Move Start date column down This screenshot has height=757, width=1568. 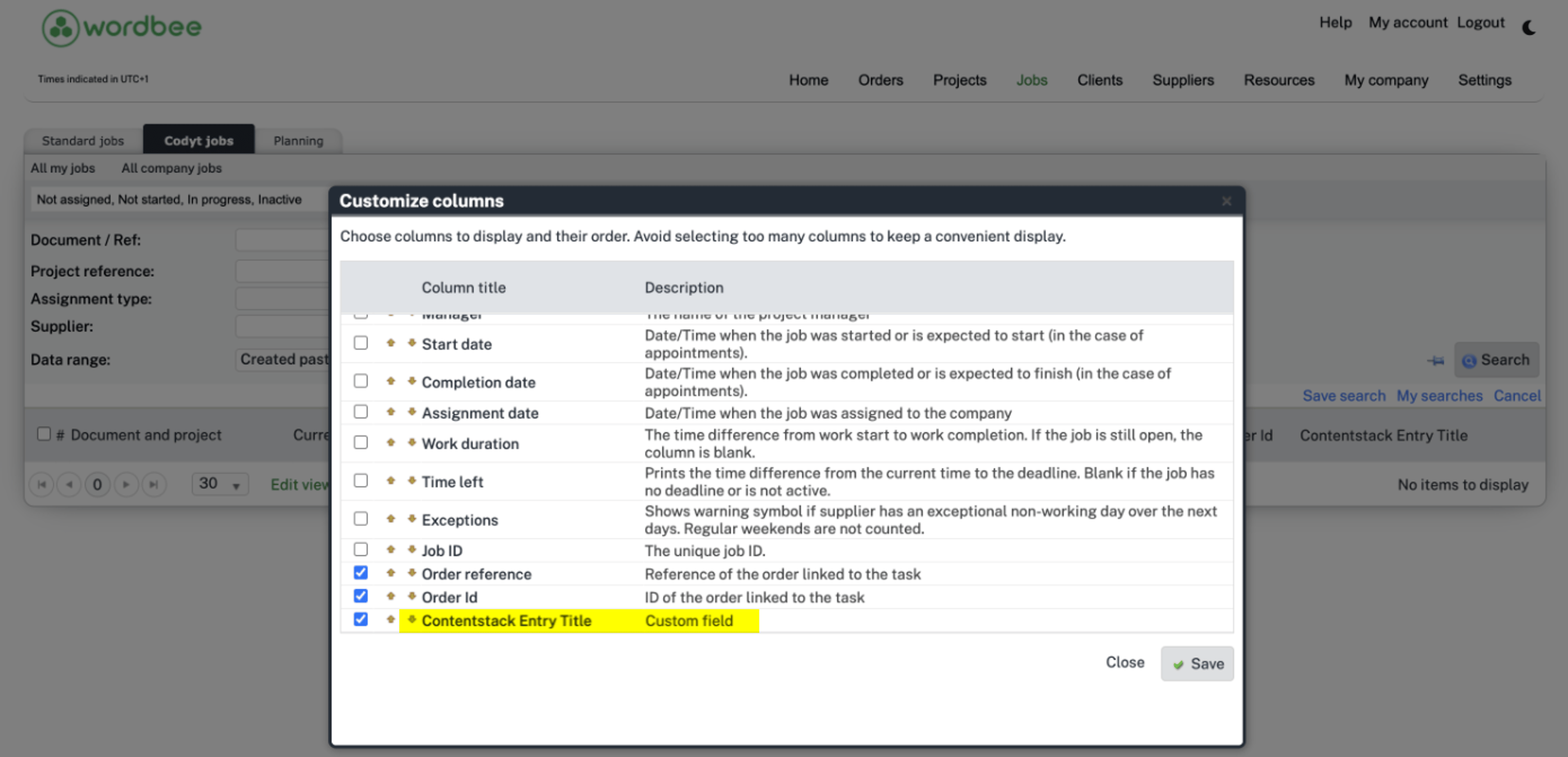(412, 343)
